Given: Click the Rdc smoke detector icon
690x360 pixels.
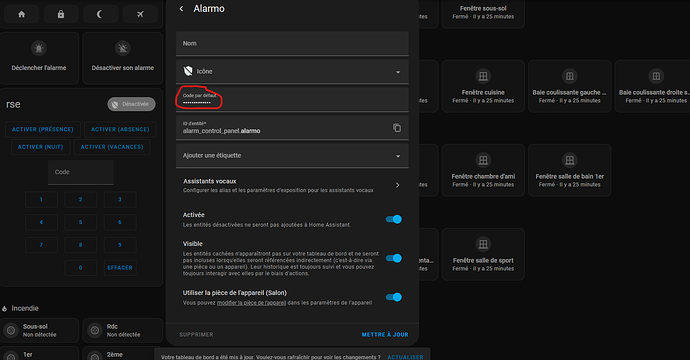Looking at the screenshot, I should pyautogui.click(x=95, y=330).
